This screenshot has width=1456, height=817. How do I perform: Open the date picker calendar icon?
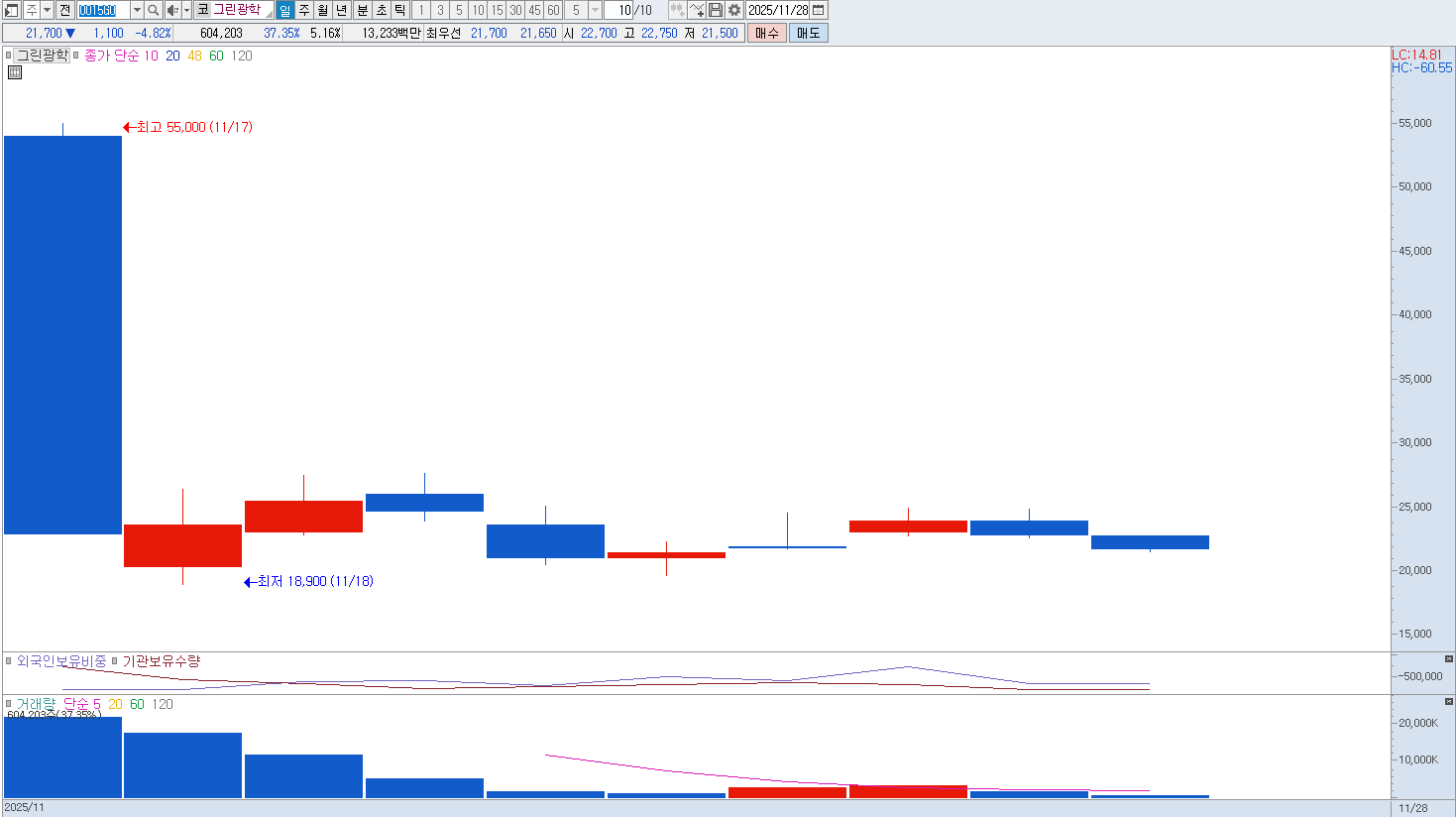(x=819, y=10)
